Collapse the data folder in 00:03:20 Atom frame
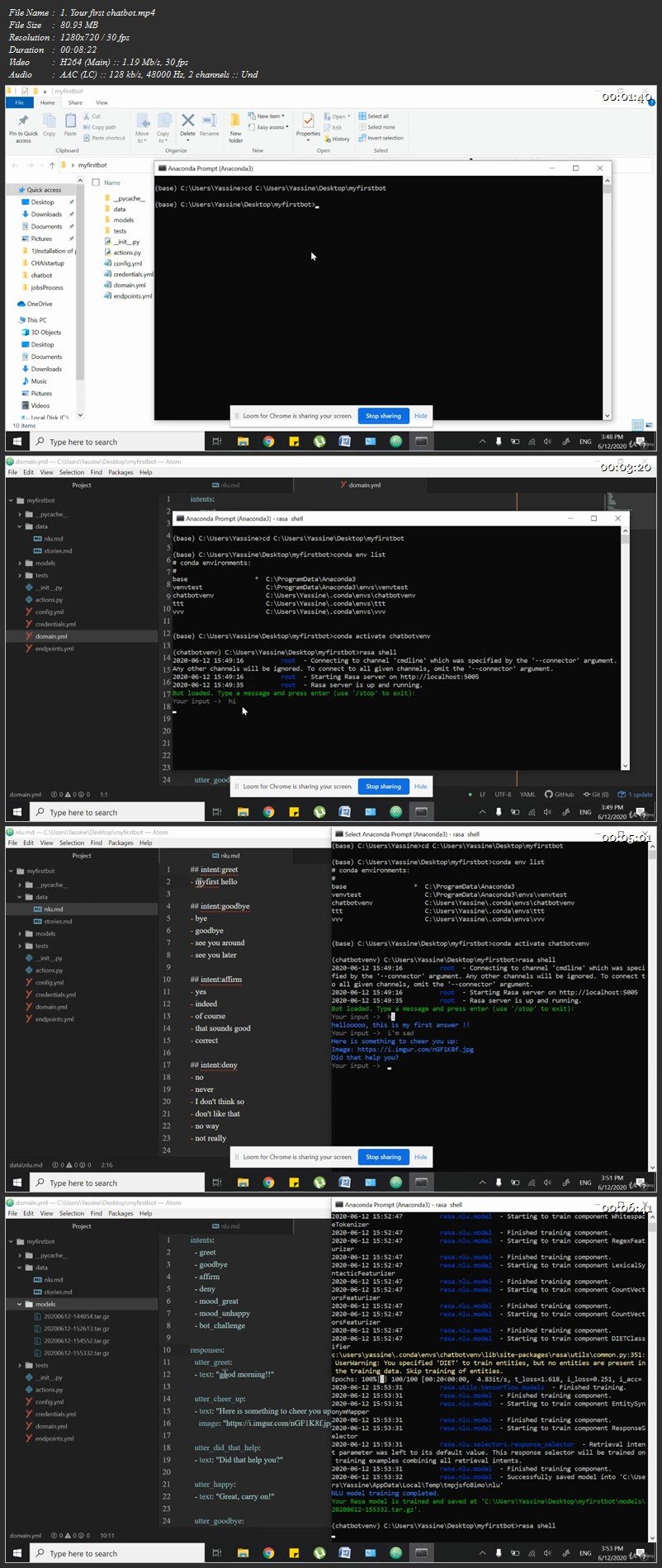Image resolution: width=662 pixels, height=1568 pixels. coord(20,527)
